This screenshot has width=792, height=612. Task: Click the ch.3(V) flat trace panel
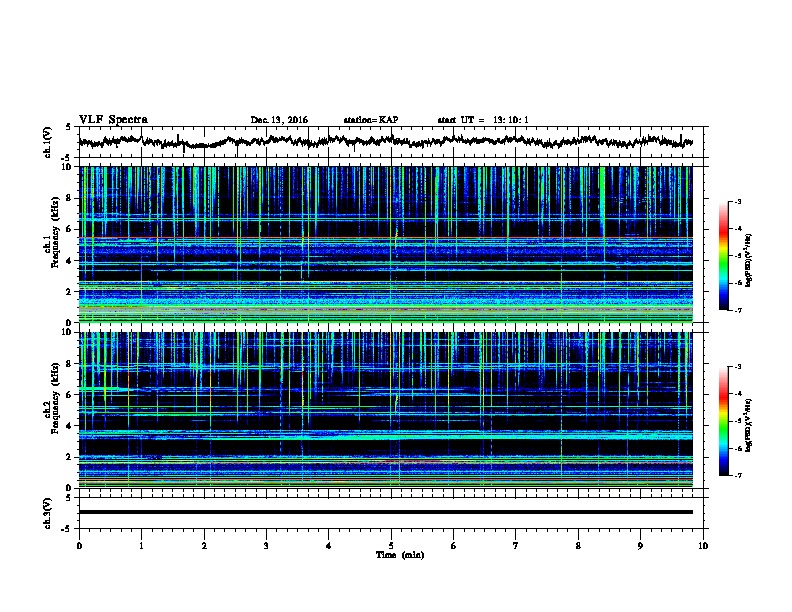[391, 513]
